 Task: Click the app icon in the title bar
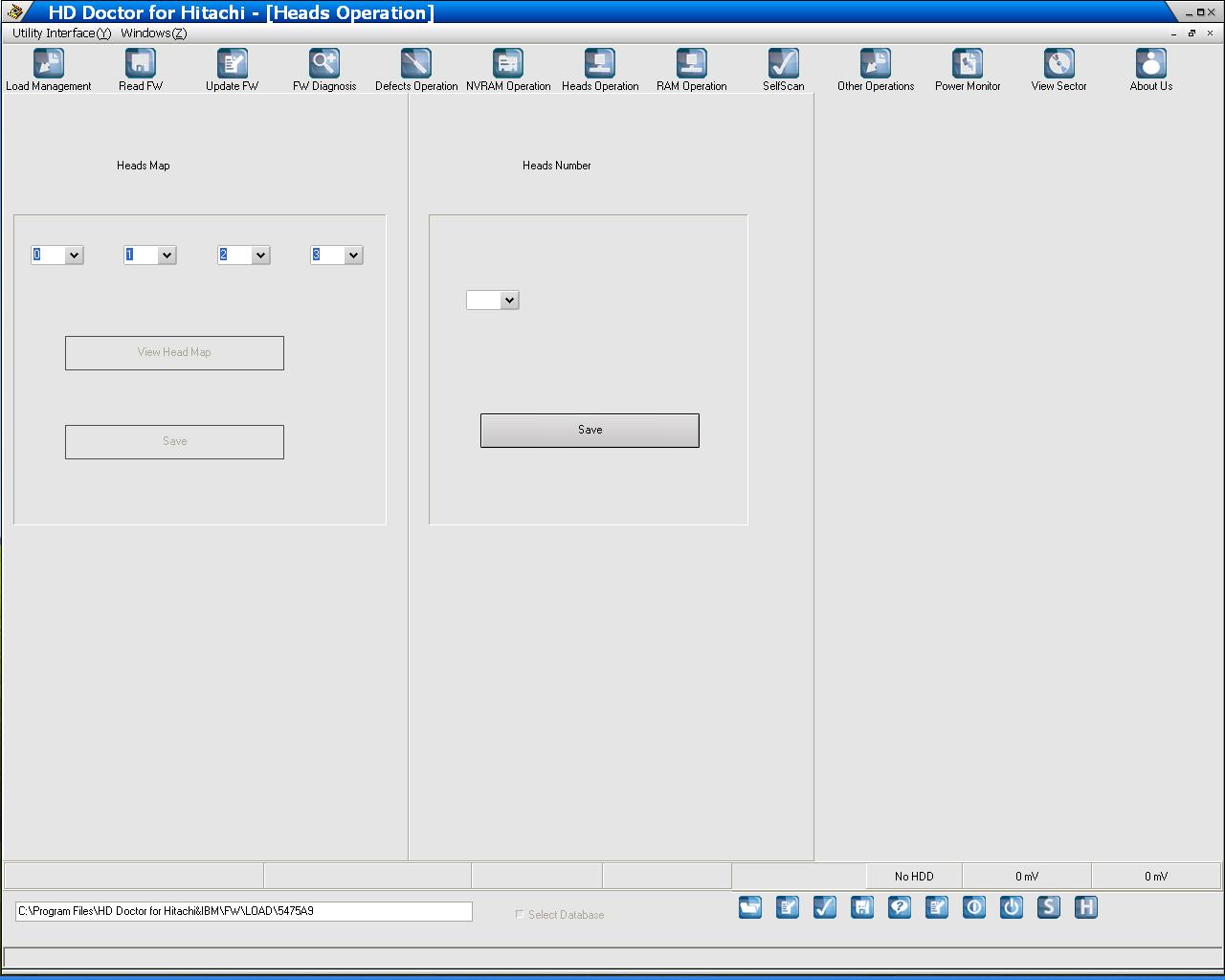(14, 11)
